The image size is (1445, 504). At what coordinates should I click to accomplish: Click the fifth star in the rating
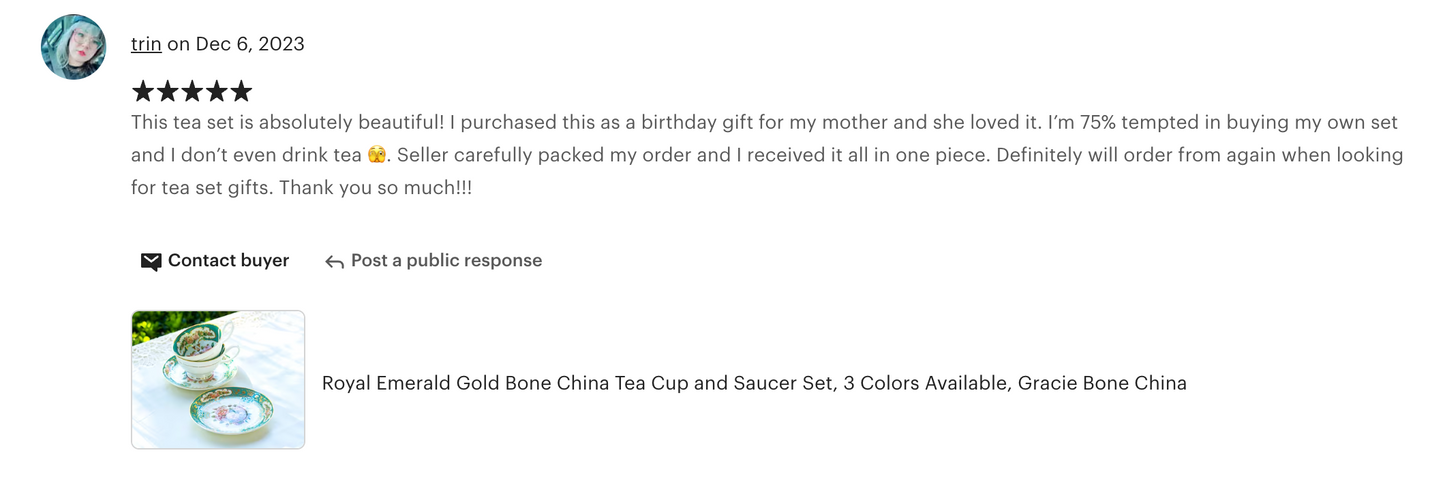(241, 92)
